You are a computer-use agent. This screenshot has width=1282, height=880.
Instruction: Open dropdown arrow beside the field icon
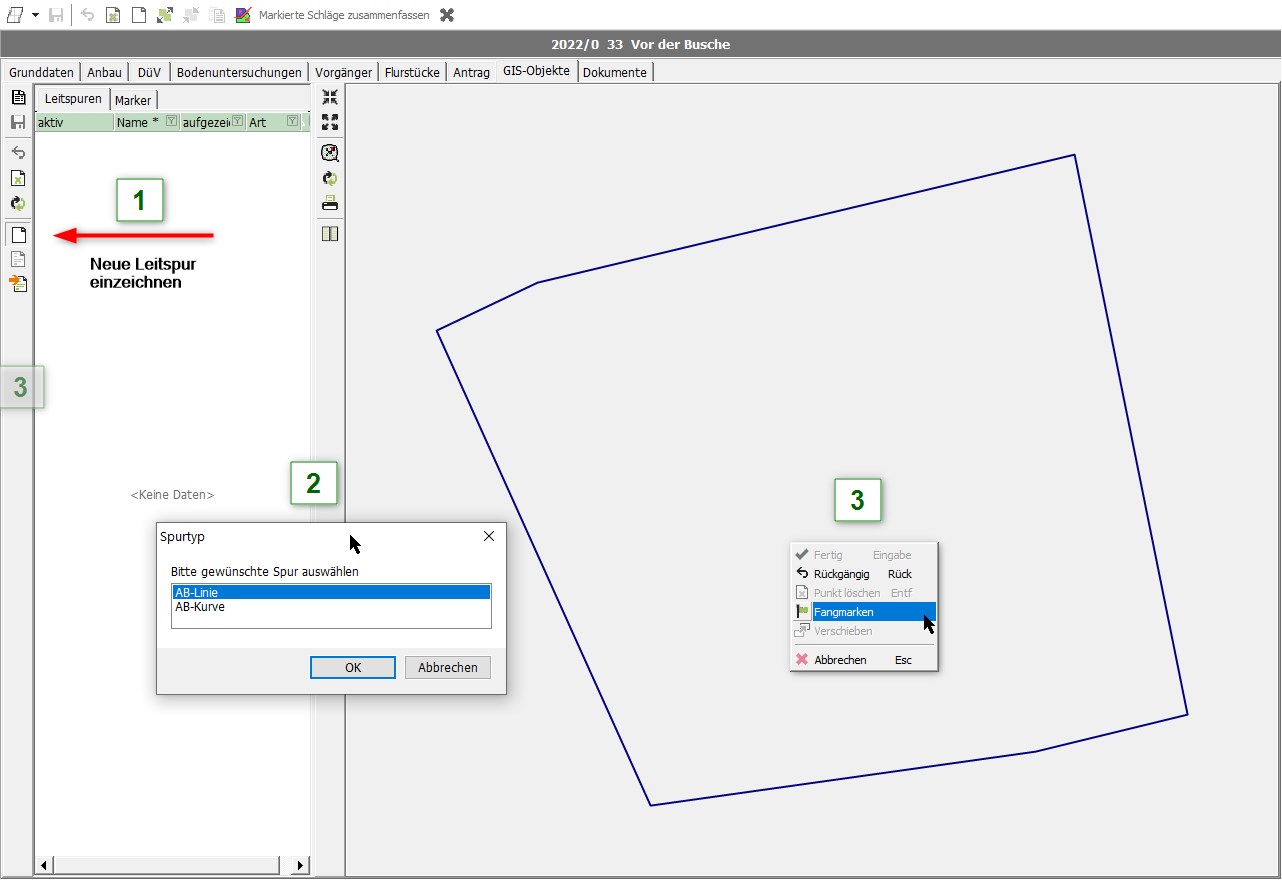(35, 15)
